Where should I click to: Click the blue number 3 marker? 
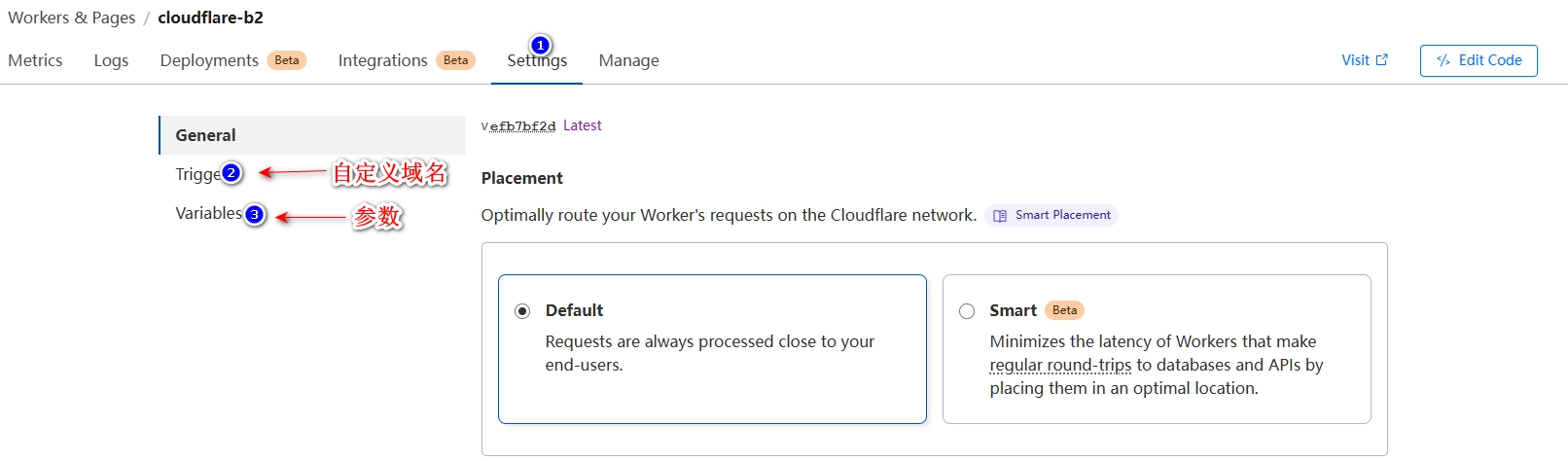click(x=255, y=214)
